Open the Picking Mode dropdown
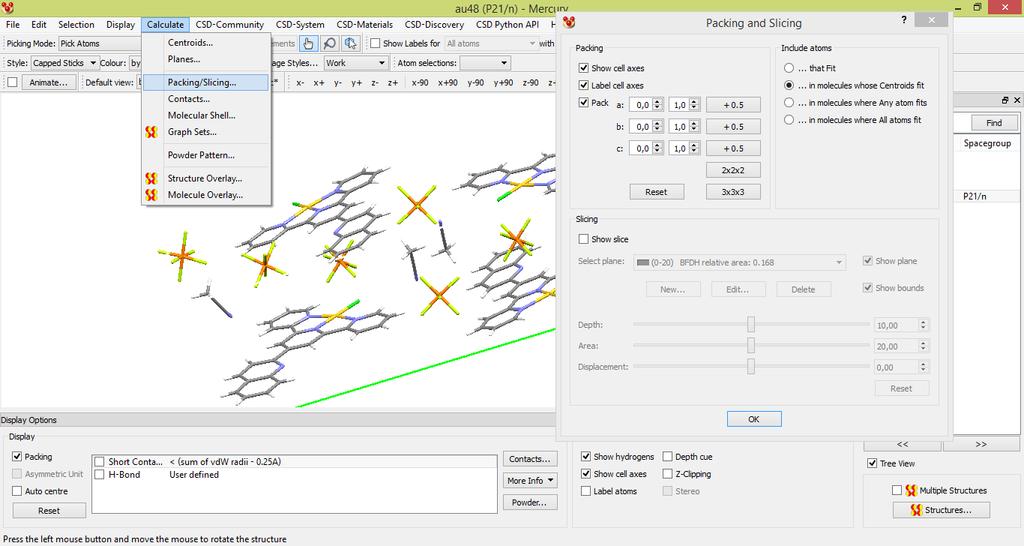The image size is (1024, 546). [99, 43]
